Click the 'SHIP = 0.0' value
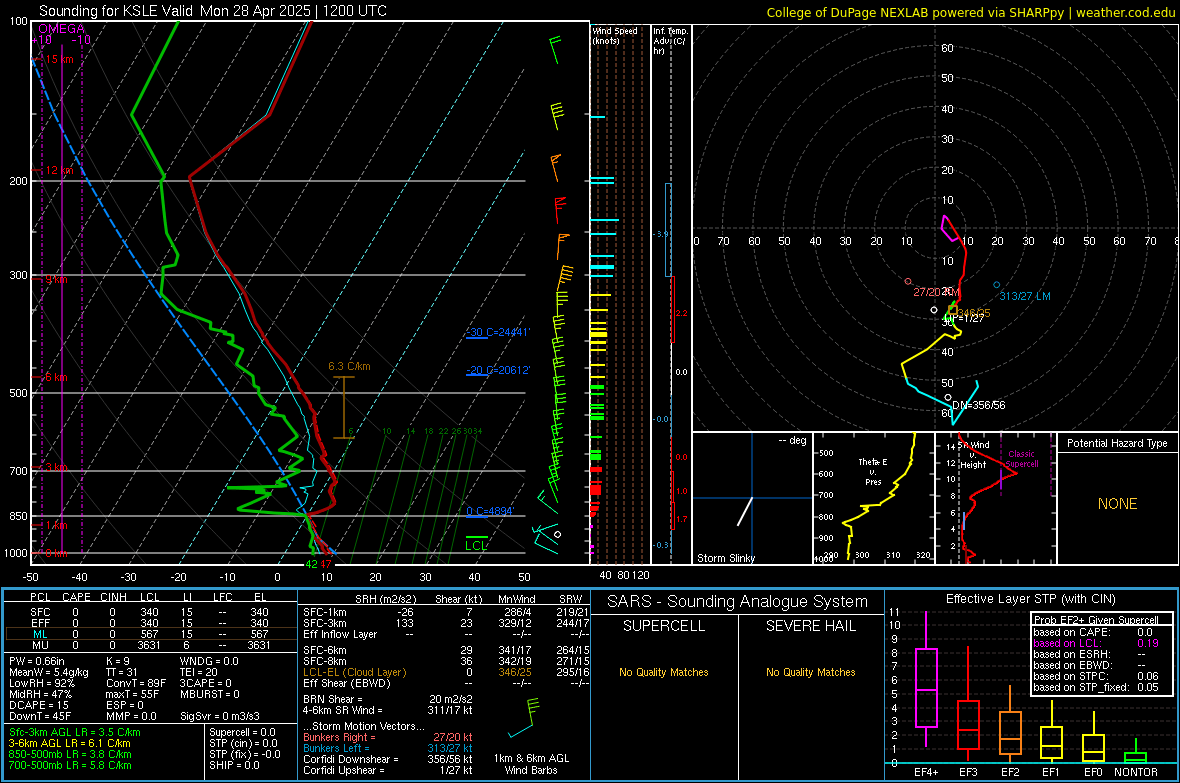 tap(234, 765)
